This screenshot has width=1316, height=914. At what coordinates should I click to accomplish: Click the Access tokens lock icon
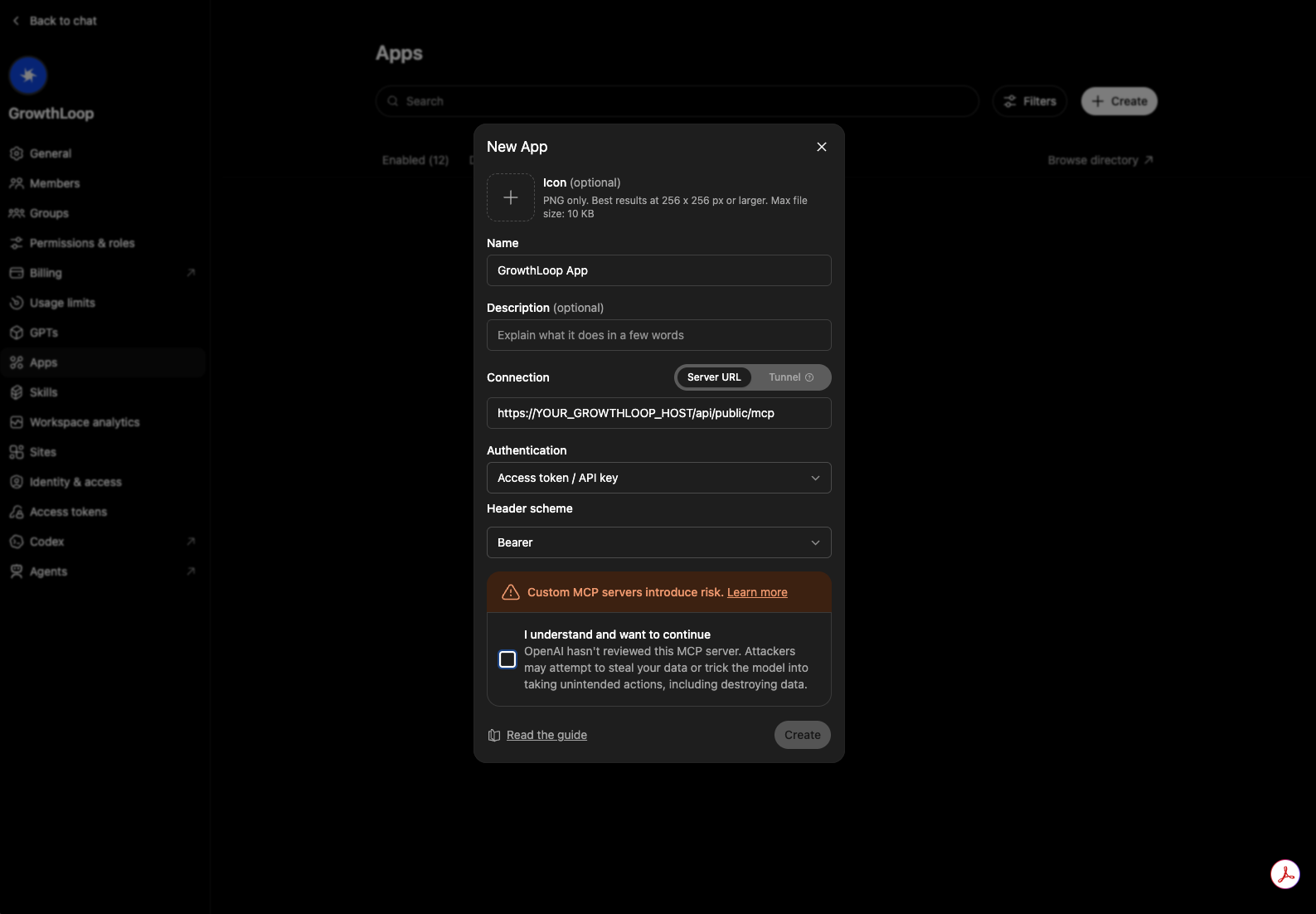[17, 512]
